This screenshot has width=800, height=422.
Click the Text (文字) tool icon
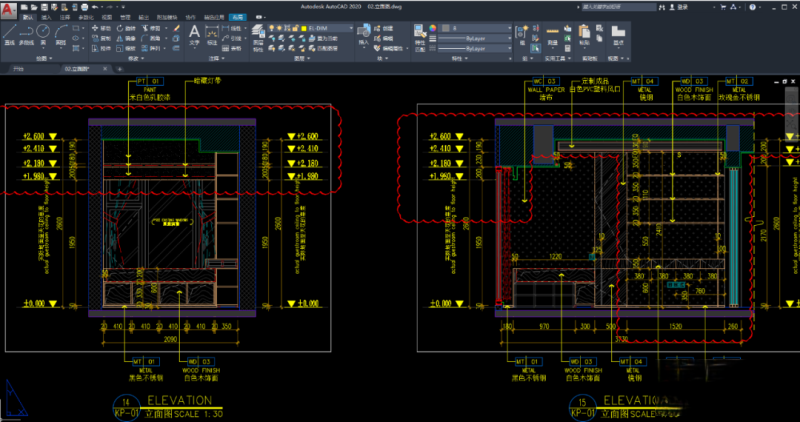[x=194, y=32]
